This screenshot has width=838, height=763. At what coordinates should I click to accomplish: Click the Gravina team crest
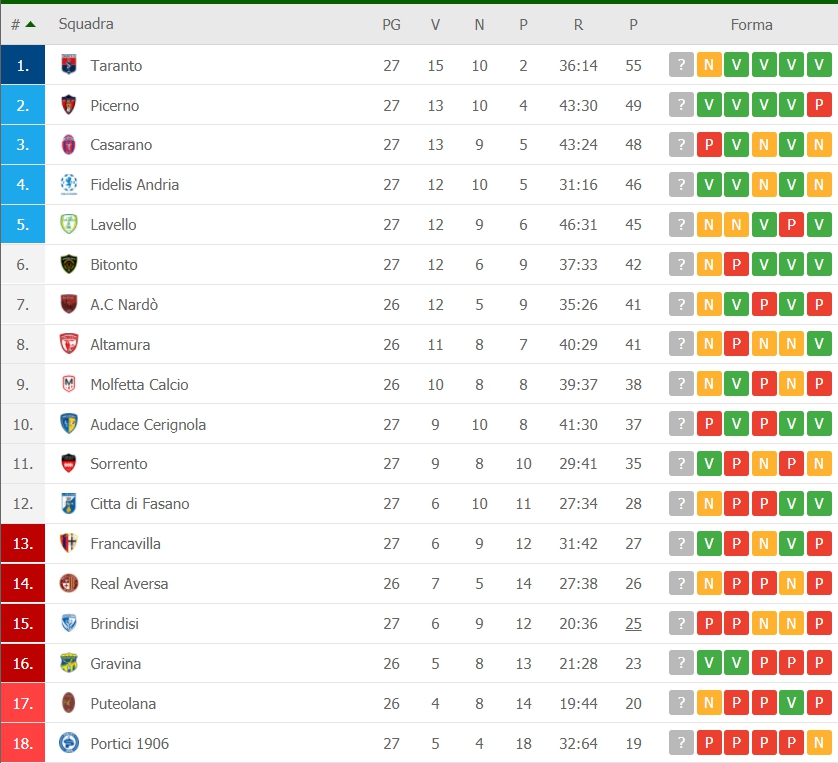click(69, 663)
